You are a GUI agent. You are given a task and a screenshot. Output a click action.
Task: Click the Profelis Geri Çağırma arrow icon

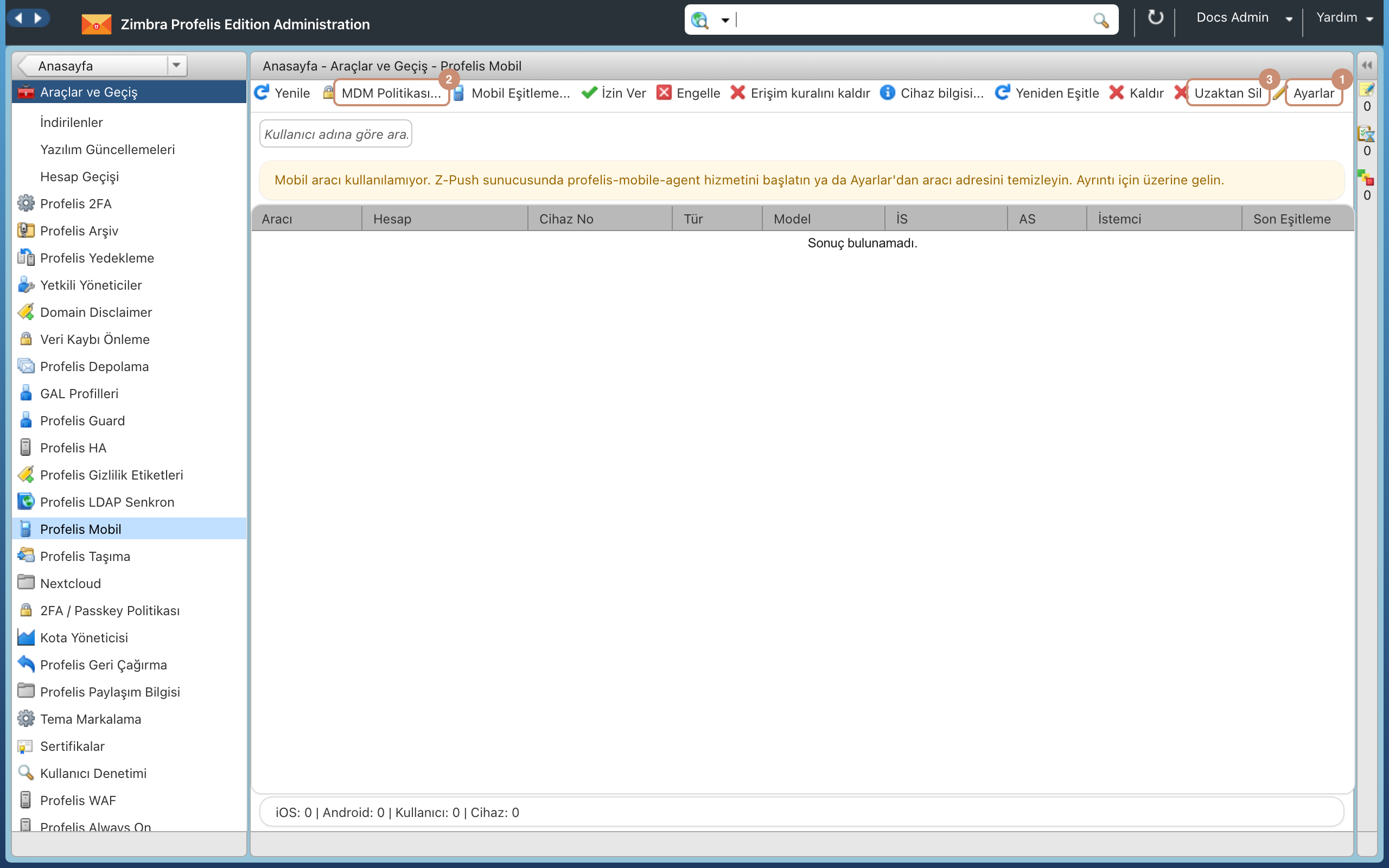[26, 664]
